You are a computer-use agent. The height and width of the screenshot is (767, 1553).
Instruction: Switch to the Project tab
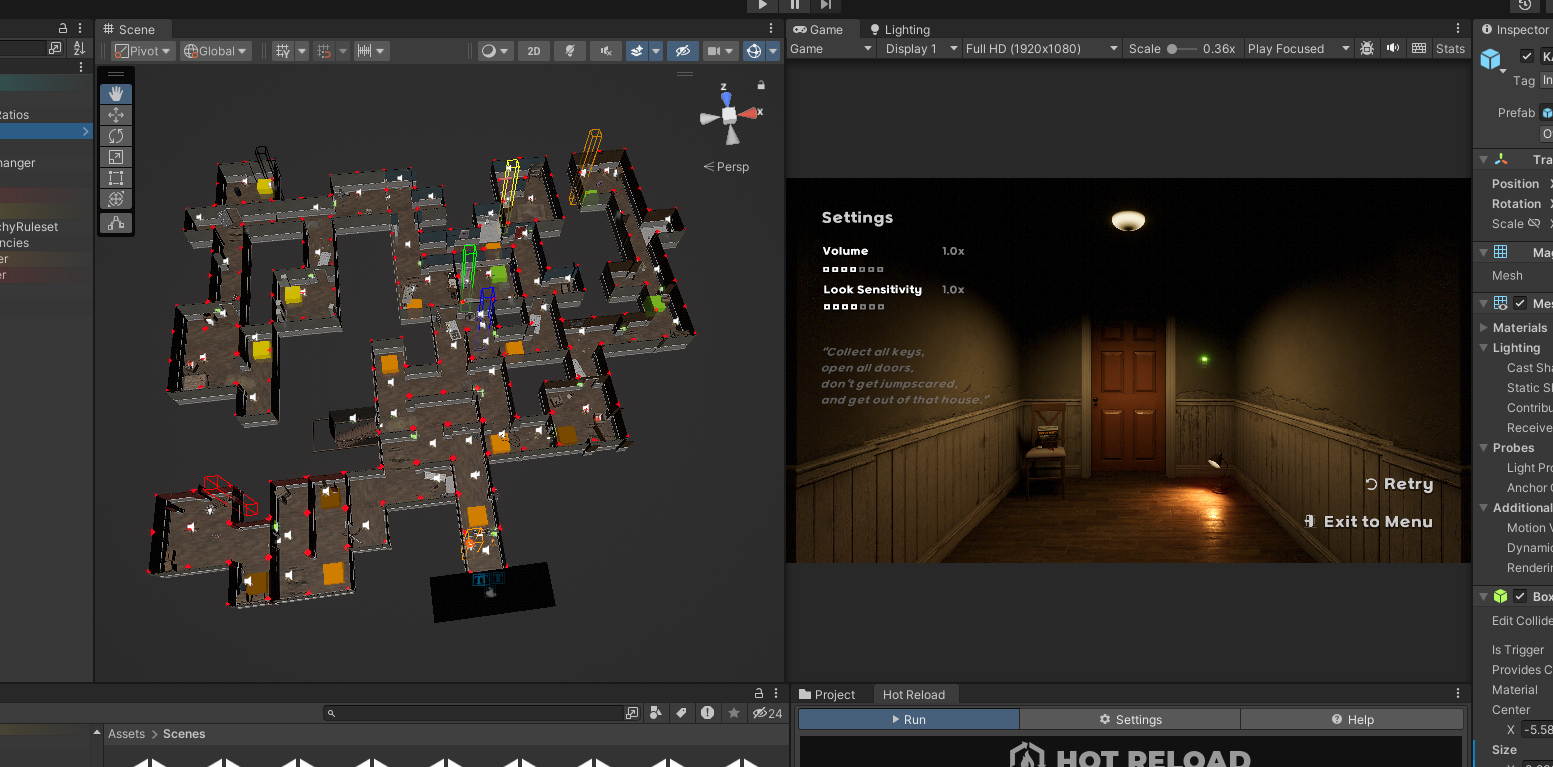coord(827,694)
